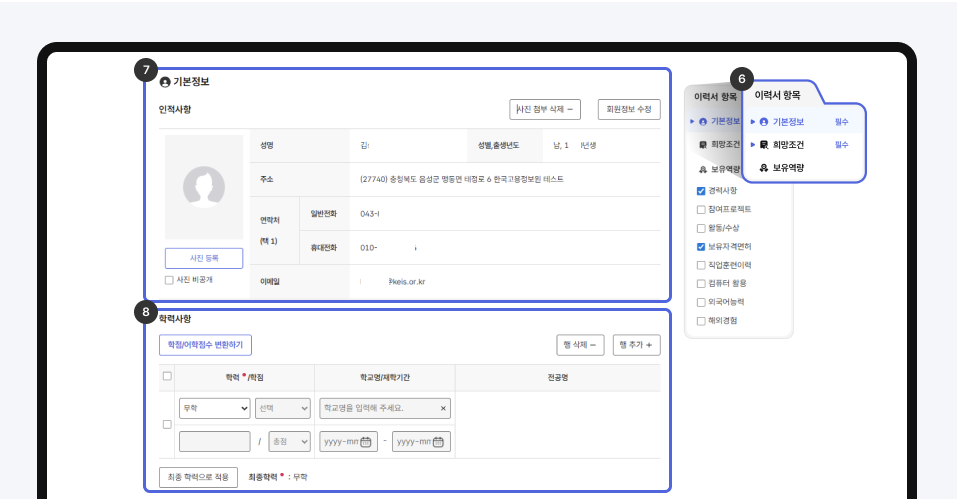Screen dimensions: 961x499
Task: Click the email value ending keis.or.kr
Action: 407,282
